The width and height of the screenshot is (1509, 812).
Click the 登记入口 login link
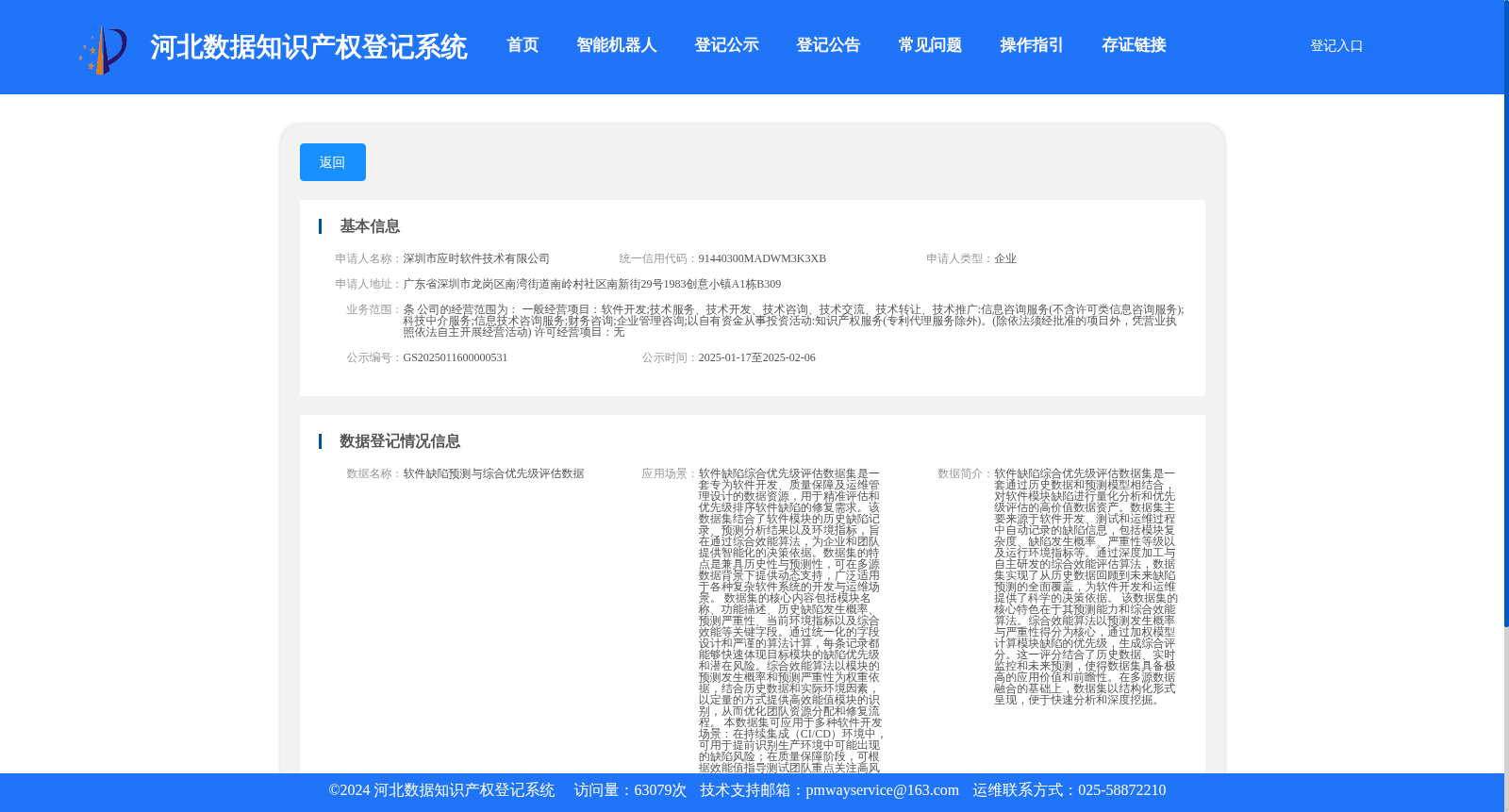[1336, 45]
